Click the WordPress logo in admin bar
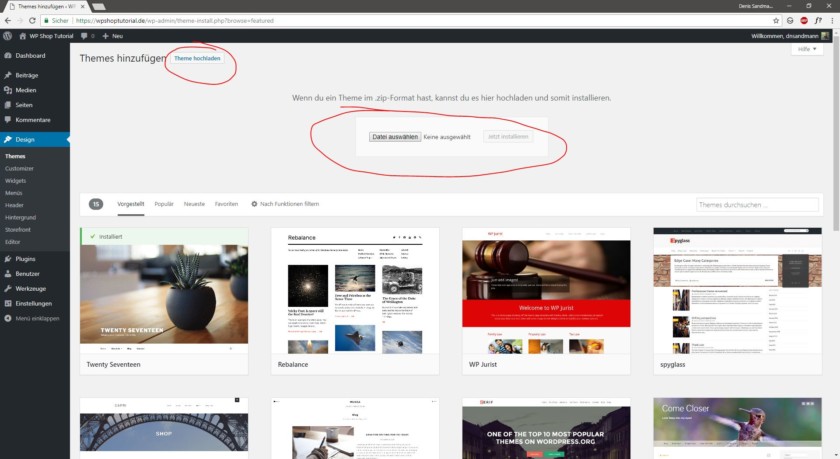Viewport: 840px width, 459px height. (x=8, y=36)
